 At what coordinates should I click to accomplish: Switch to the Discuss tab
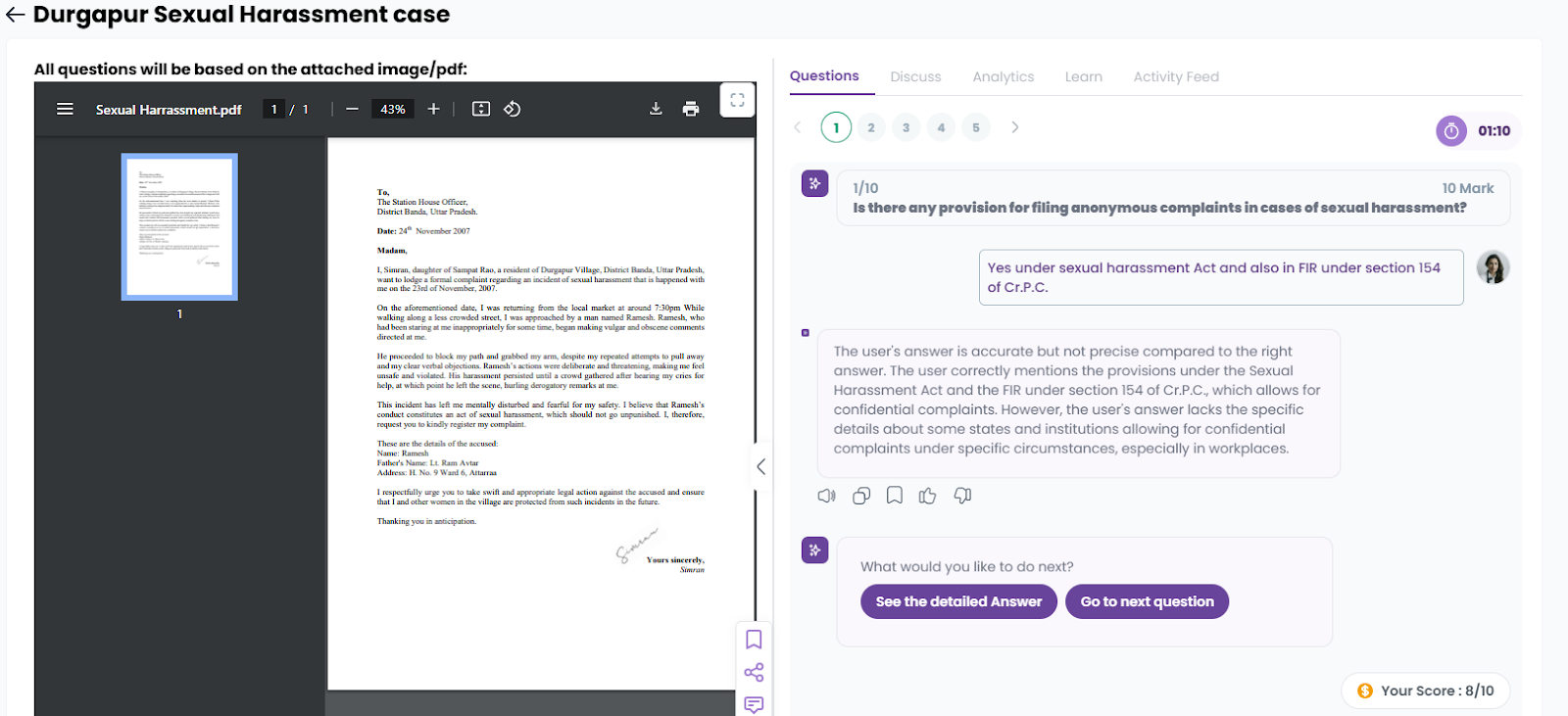(915, 76)
